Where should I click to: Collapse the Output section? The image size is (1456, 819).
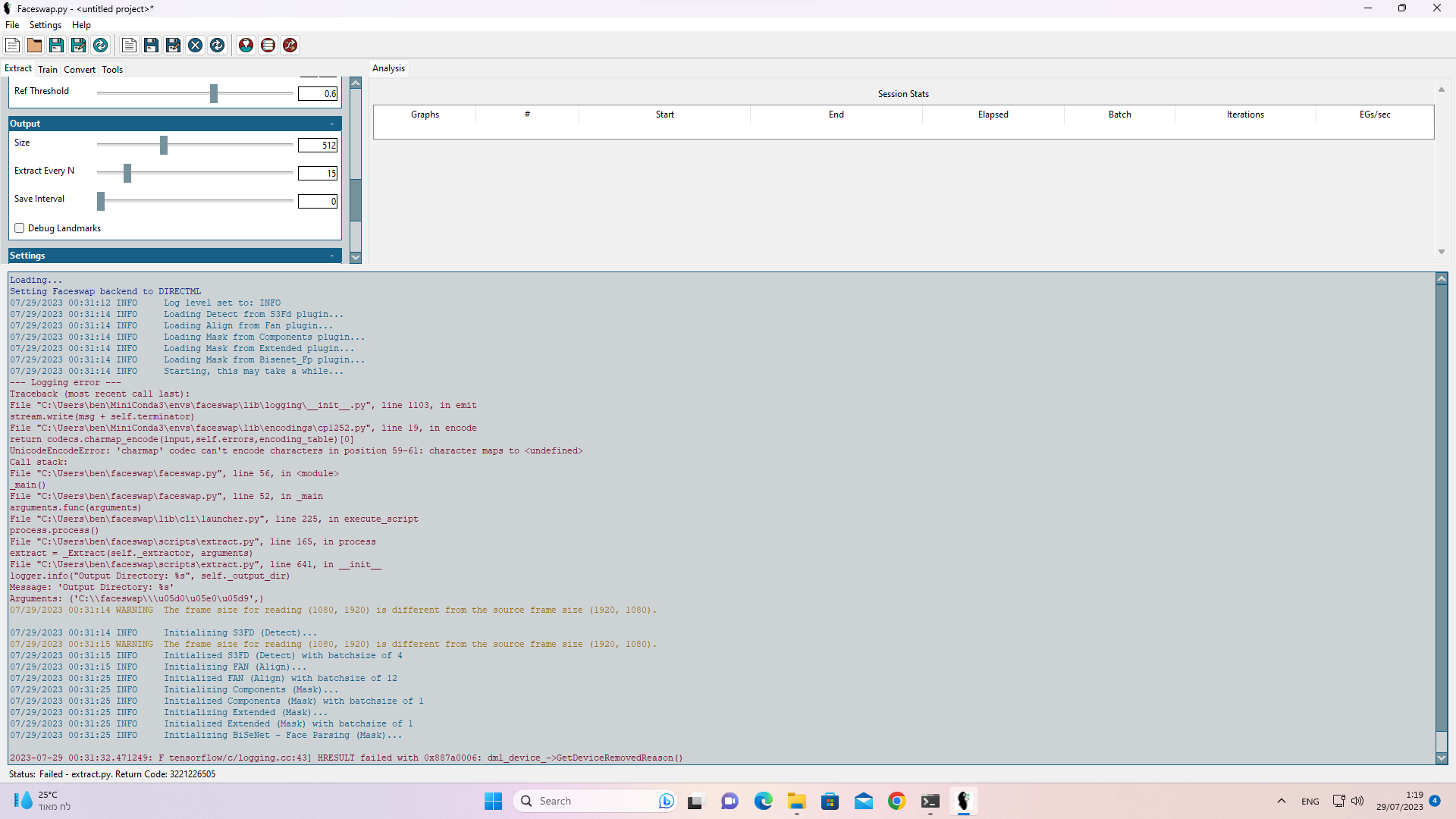[x=331, y=124]
